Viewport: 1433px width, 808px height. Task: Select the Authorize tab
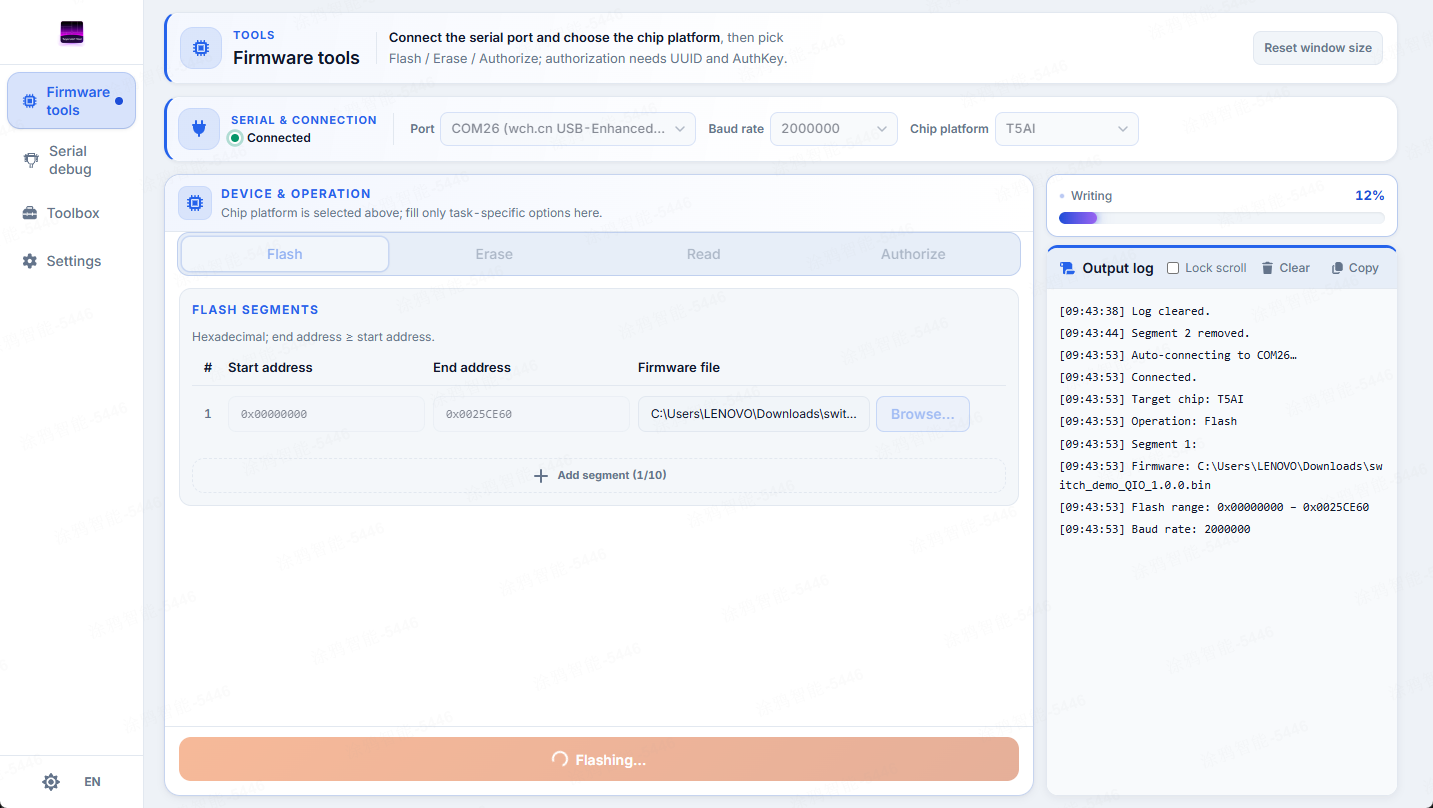913,254
